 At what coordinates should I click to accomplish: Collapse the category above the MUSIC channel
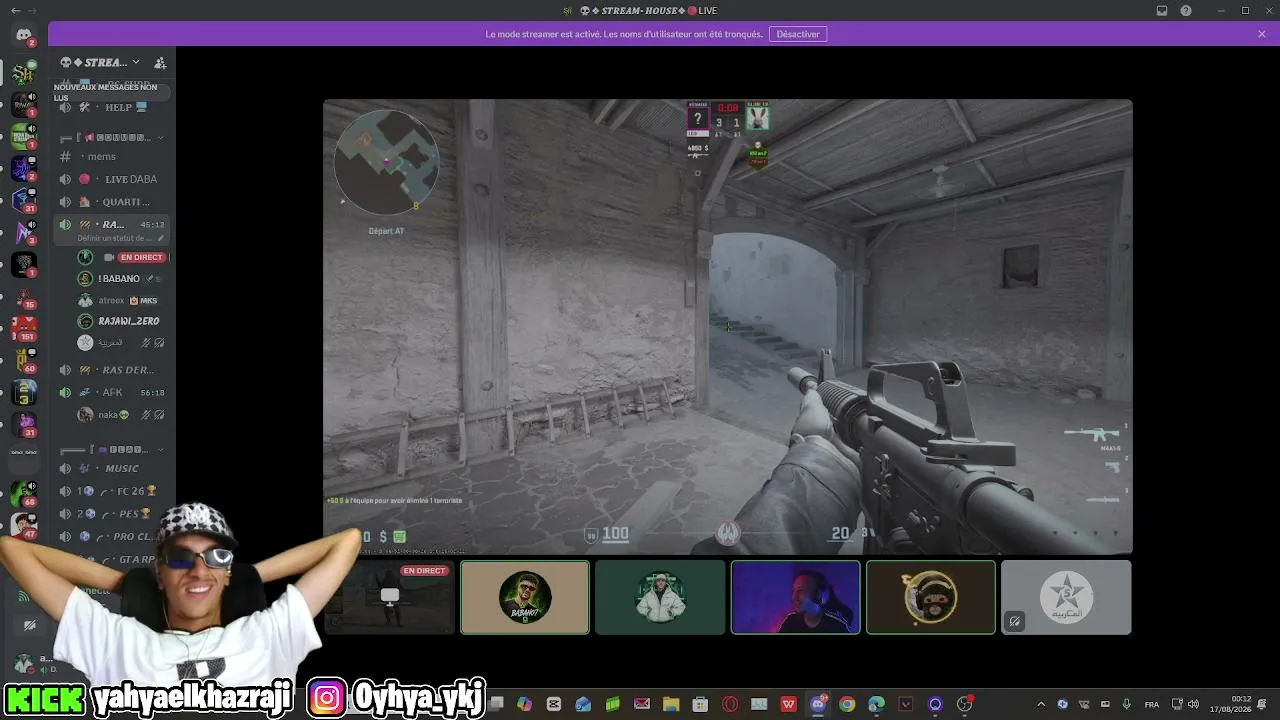click(112, 449)
